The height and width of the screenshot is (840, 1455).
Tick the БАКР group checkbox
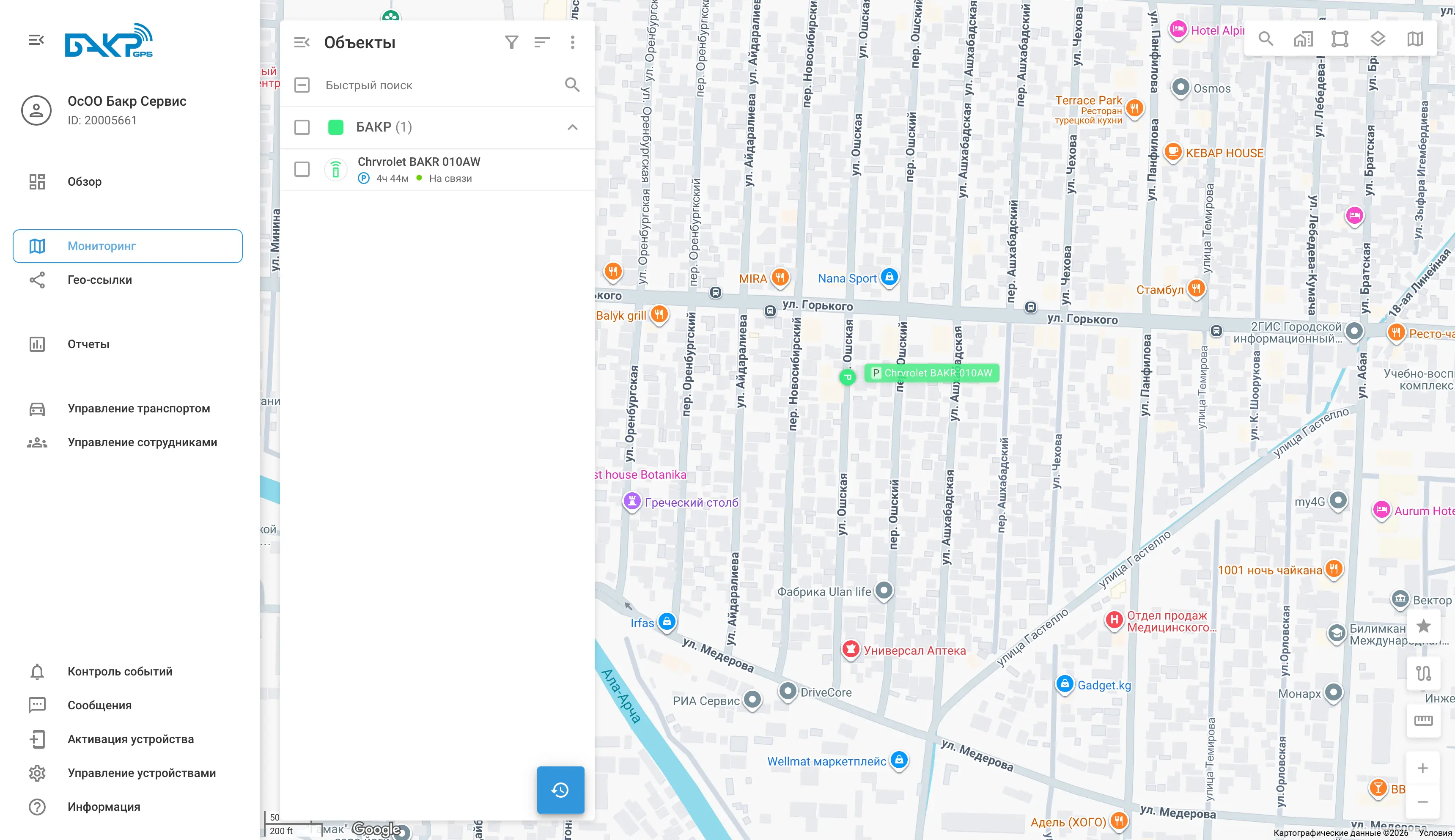[x=302, y=127]
